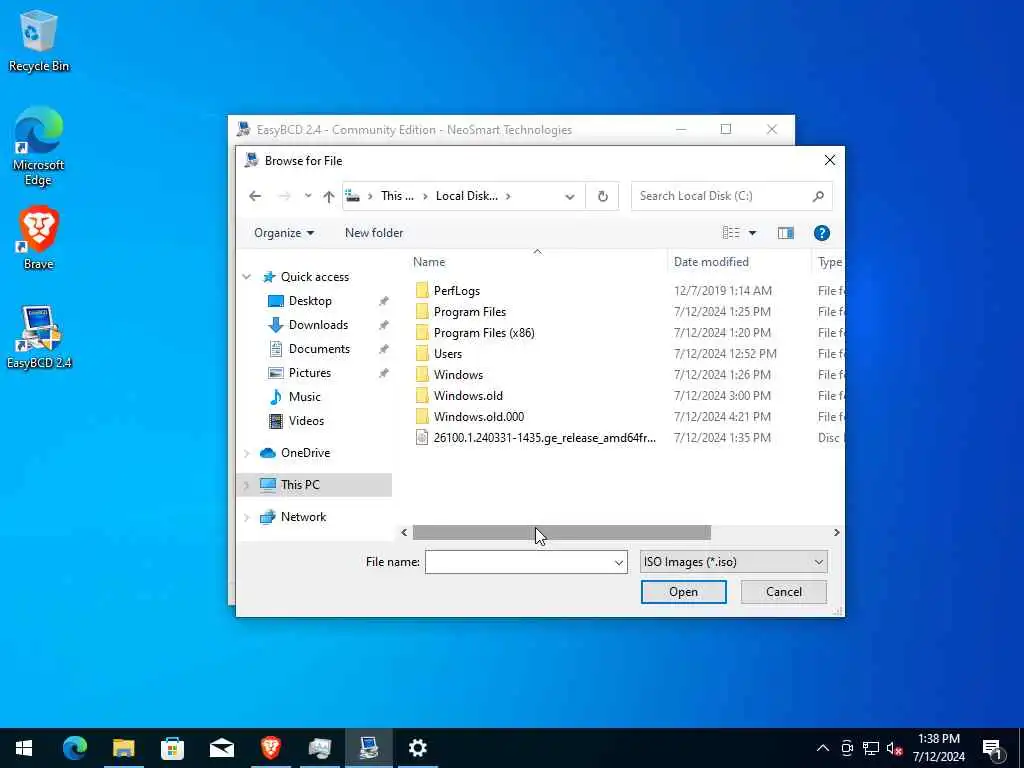The width and height of the screenshot is (1024, 768).
Task: Click the muted volume tray icon
Action: click(x=894, y=748)
